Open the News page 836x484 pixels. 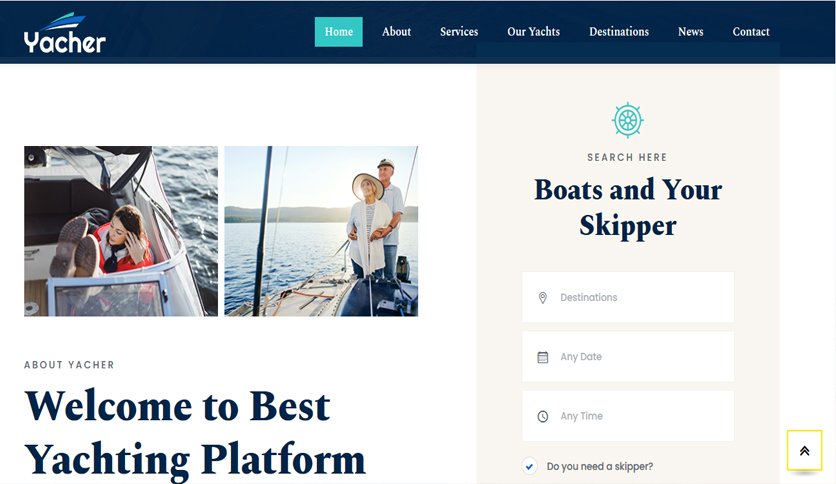(x=690, y=32)
